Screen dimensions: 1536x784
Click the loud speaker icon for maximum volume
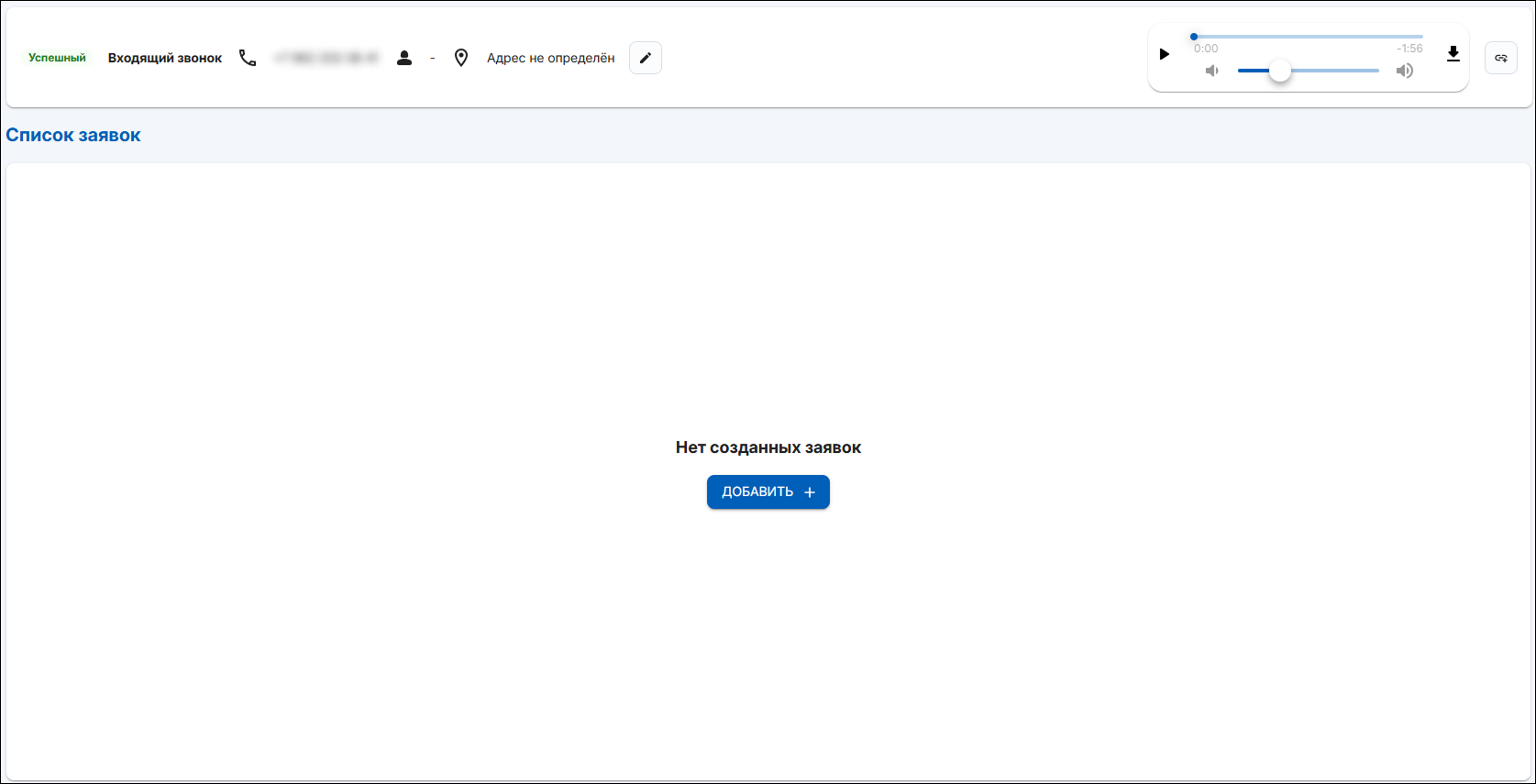(1404, 71)
